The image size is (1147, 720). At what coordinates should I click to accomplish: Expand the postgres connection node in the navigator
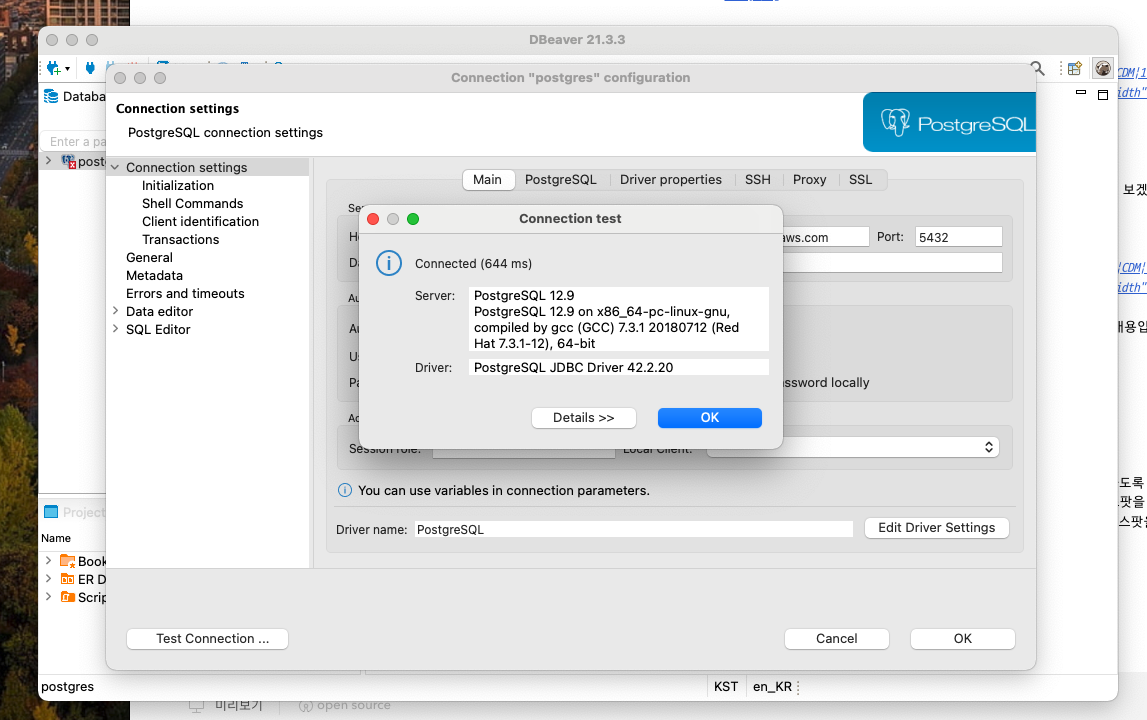click(x=48, y=160)
